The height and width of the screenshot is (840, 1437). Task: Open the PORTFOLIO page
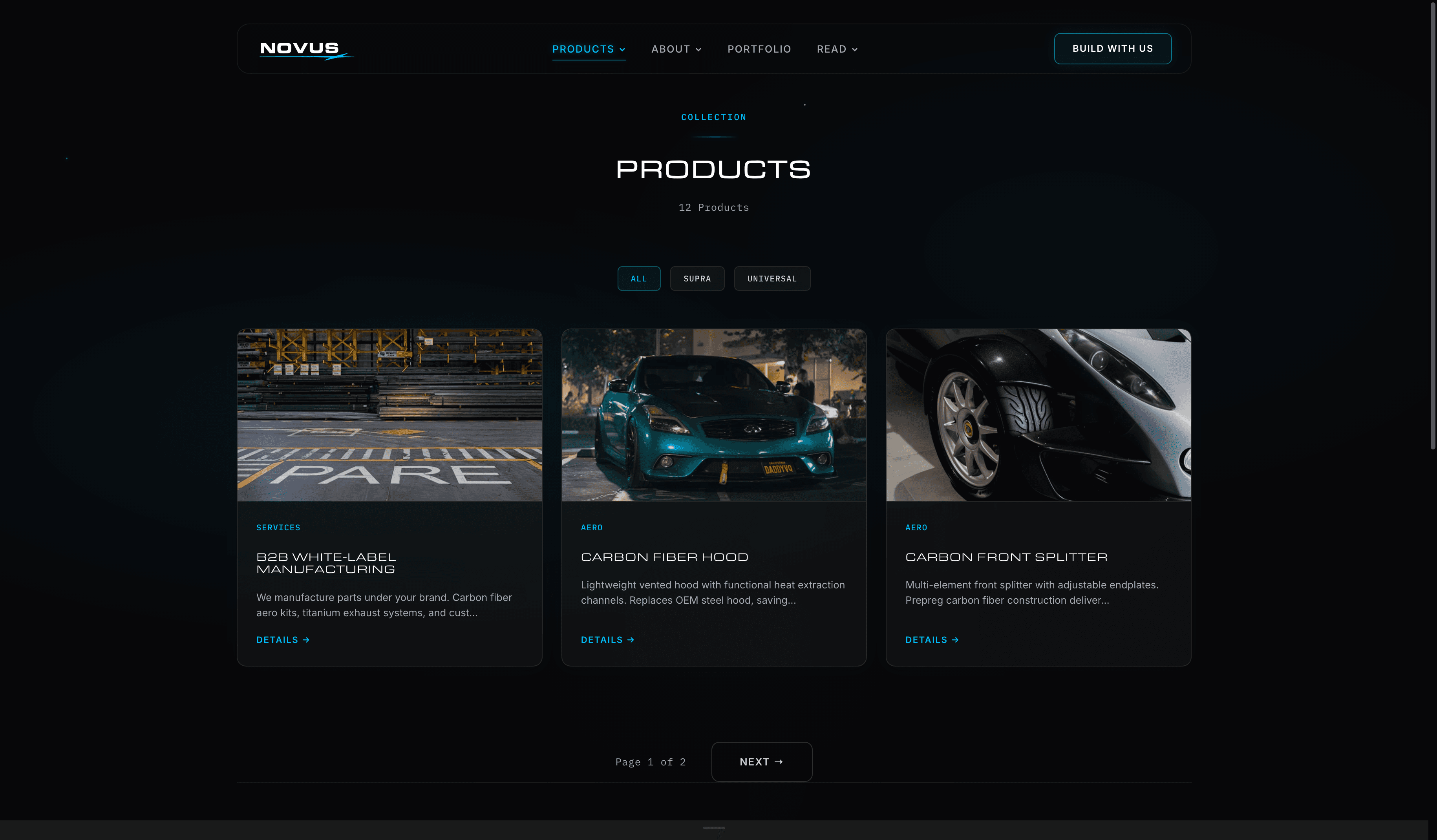click(759, 49)
